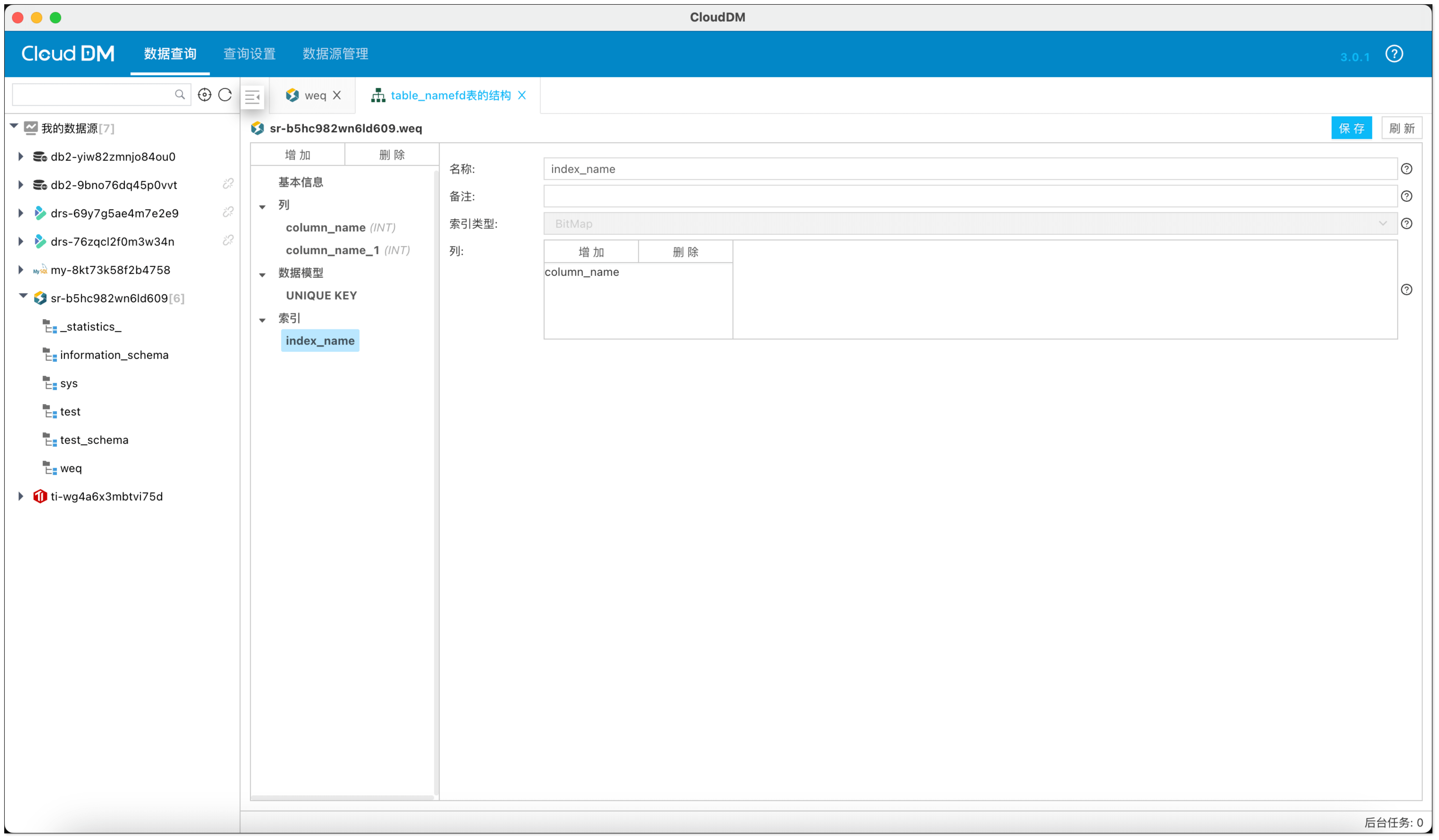Click the refresh datasource tree icon
Viewport: 1439px width, 840px height.
click(225, 95)
